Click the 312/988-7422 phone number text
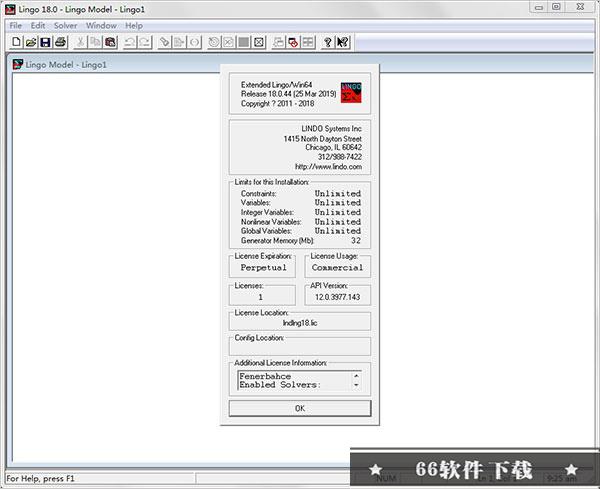 pyautogui.click(x=340, y=156)
